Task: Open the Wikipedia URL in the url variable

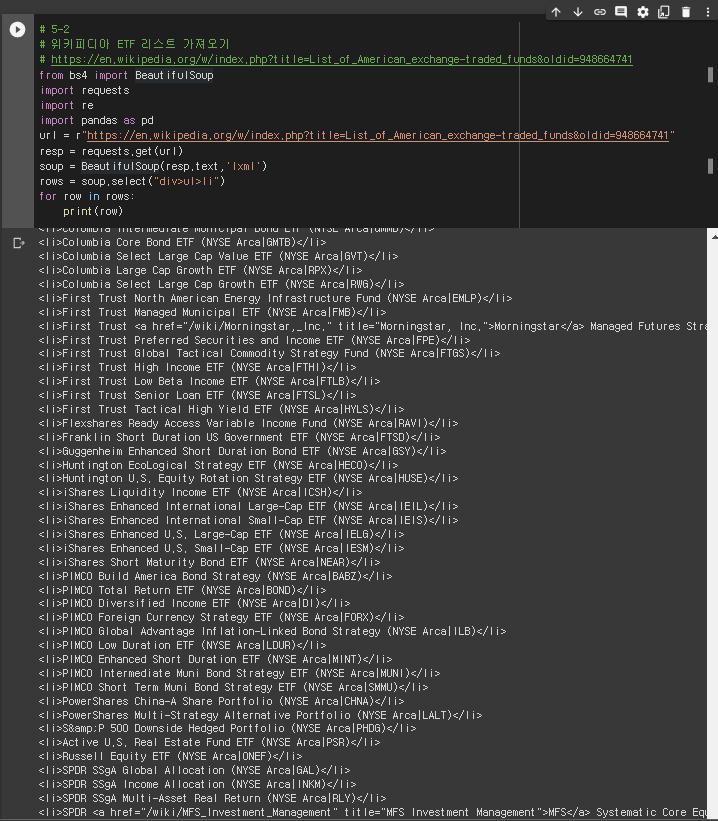Action: [378, 135]
